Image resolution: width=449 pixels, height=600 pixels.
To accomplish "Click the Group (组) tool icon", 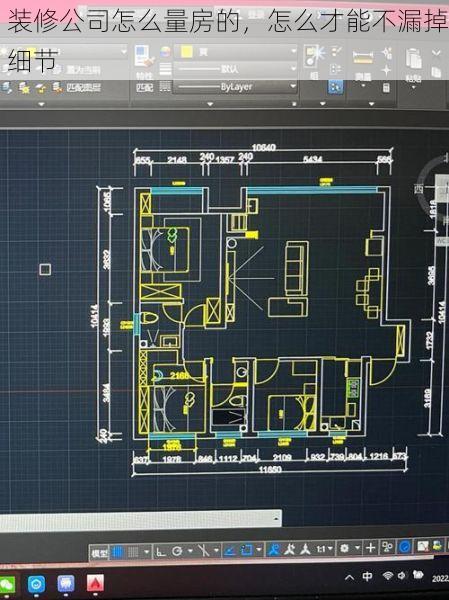I will (x=314, y=57).
